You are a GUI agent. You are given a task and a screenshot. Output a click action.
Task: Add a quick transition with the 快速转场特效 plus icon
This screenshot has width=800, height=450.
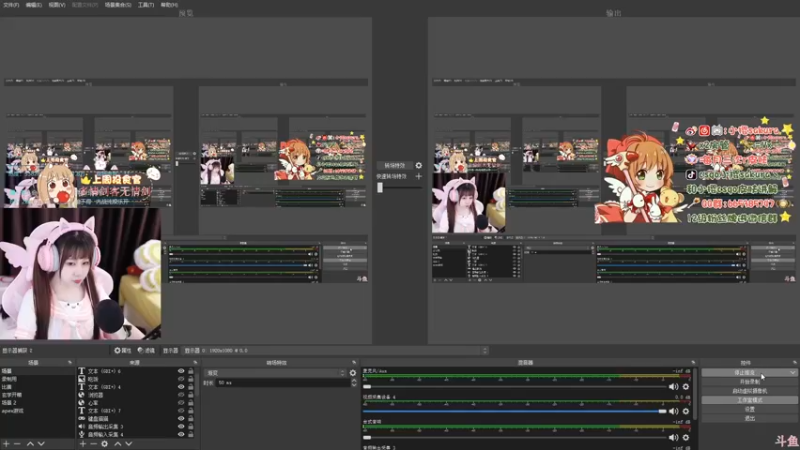[418, 176]
